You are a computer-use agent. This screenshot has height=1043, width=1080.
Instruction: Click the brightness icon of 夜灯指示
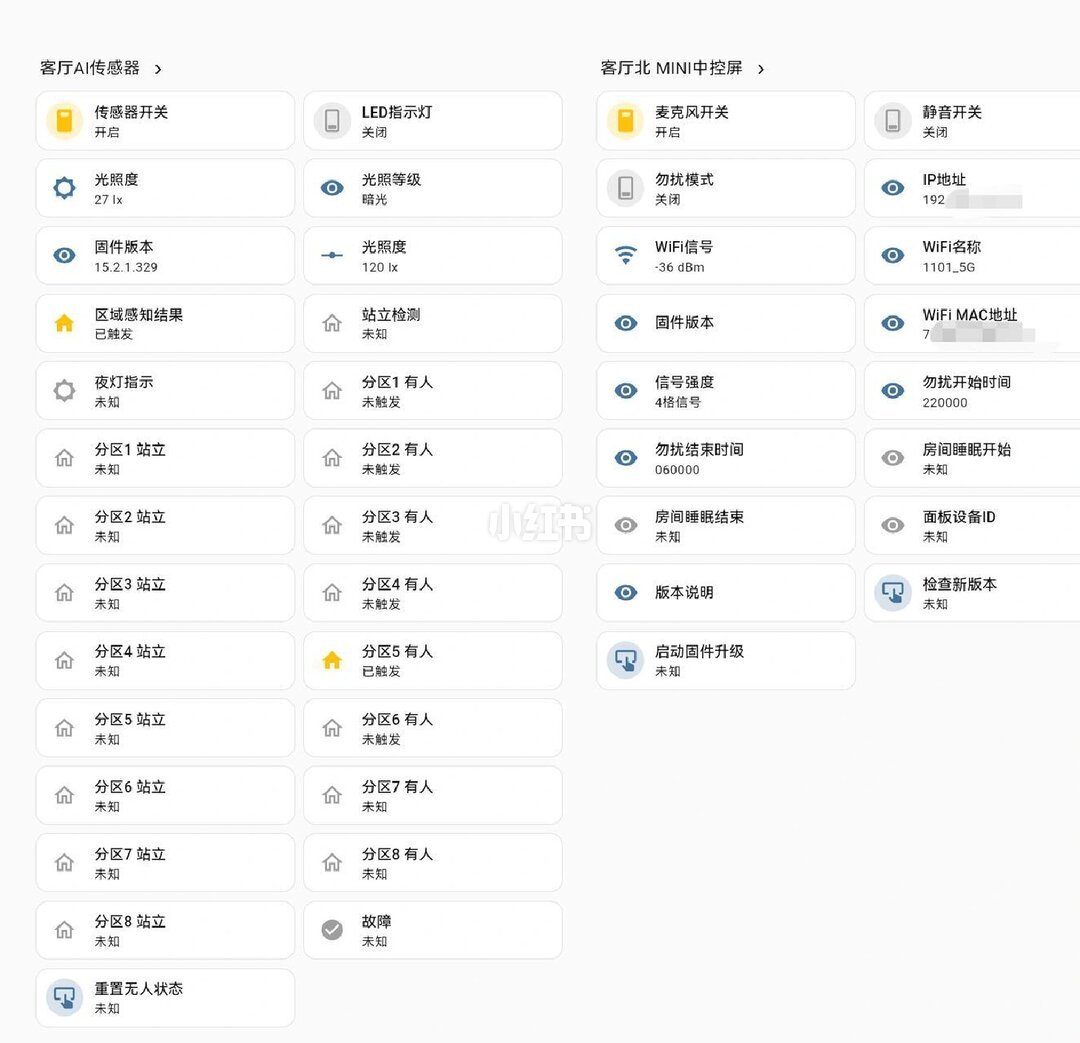pos(65,391)
